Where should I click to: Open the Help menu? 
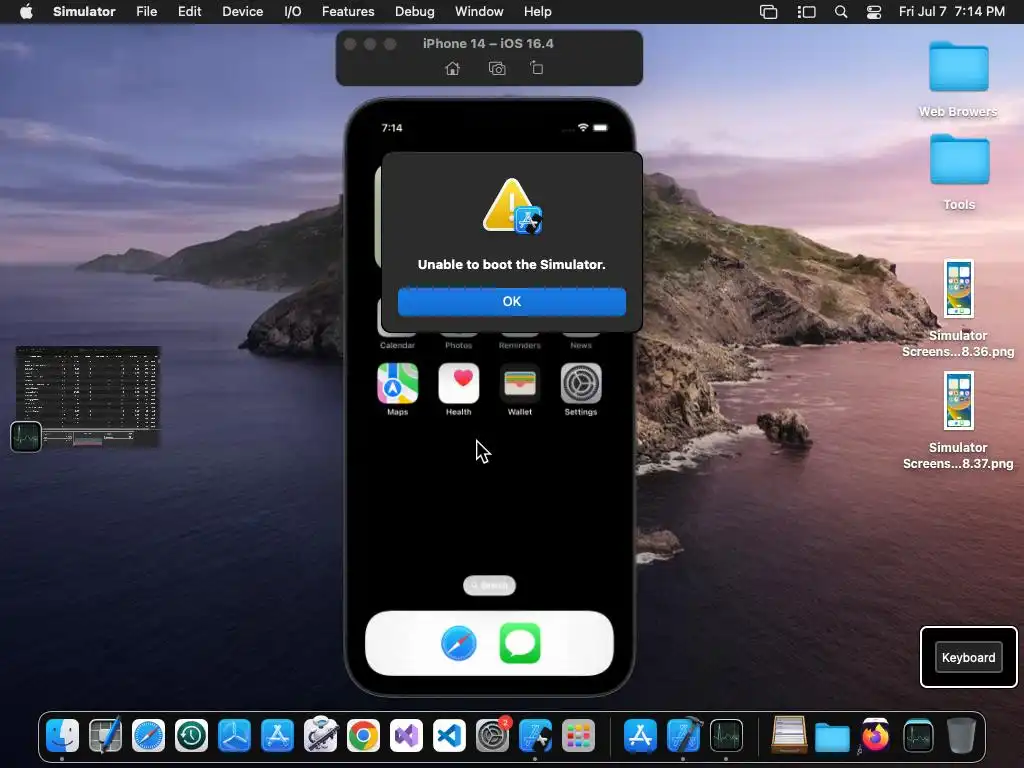537,12
